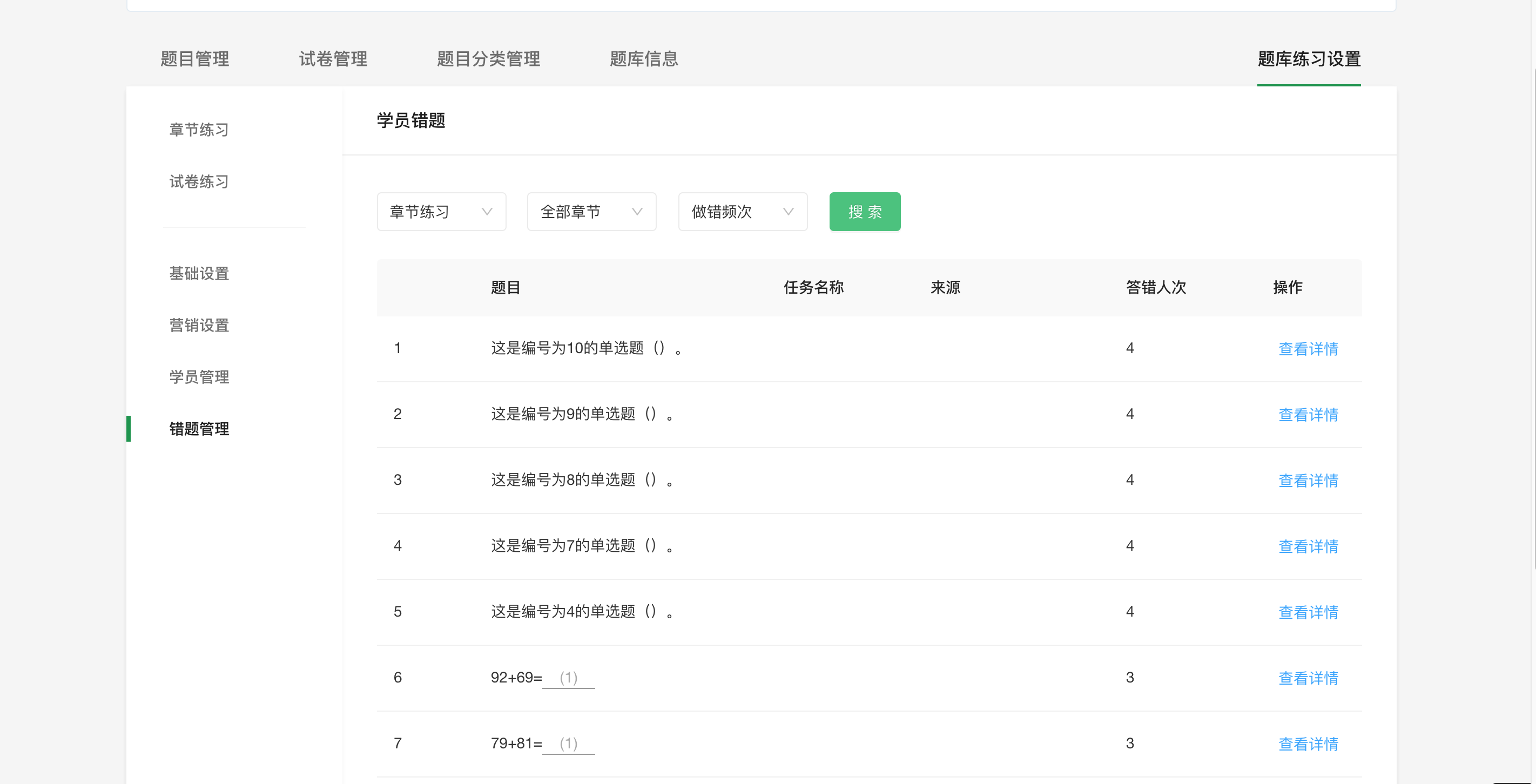Go to 营销设置 in the sidebar
The width and height of the screenshot is (1536, 784).
click(199, 326)
